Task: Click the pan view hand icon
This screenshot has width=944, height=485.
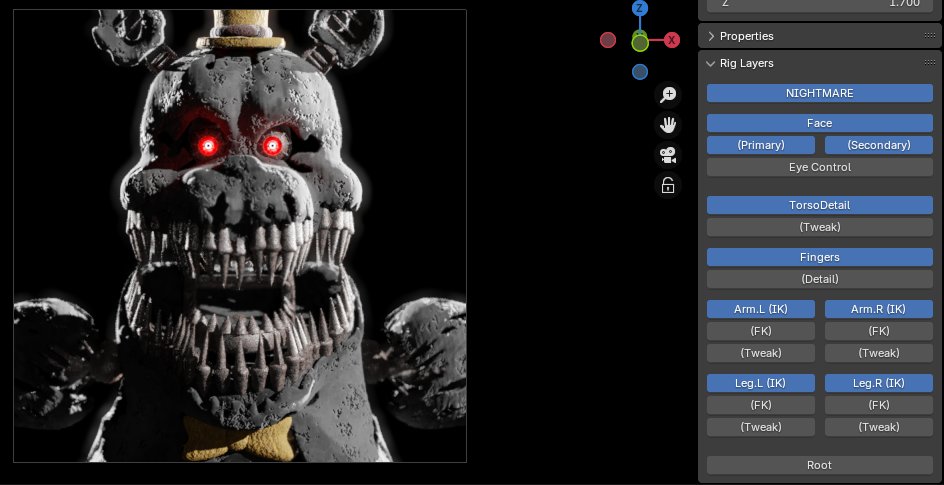Action: (x=668, y=125)
